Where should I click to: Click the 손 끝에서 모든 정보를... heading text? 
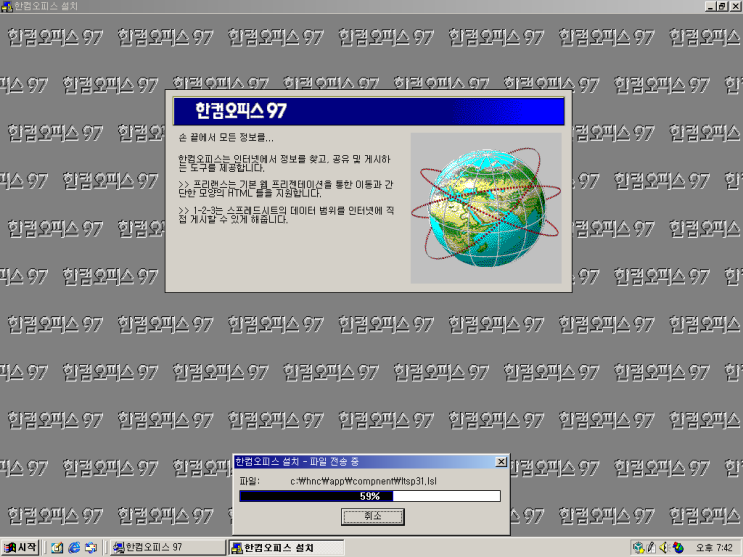pyautogui.click(x=226, y=138)
